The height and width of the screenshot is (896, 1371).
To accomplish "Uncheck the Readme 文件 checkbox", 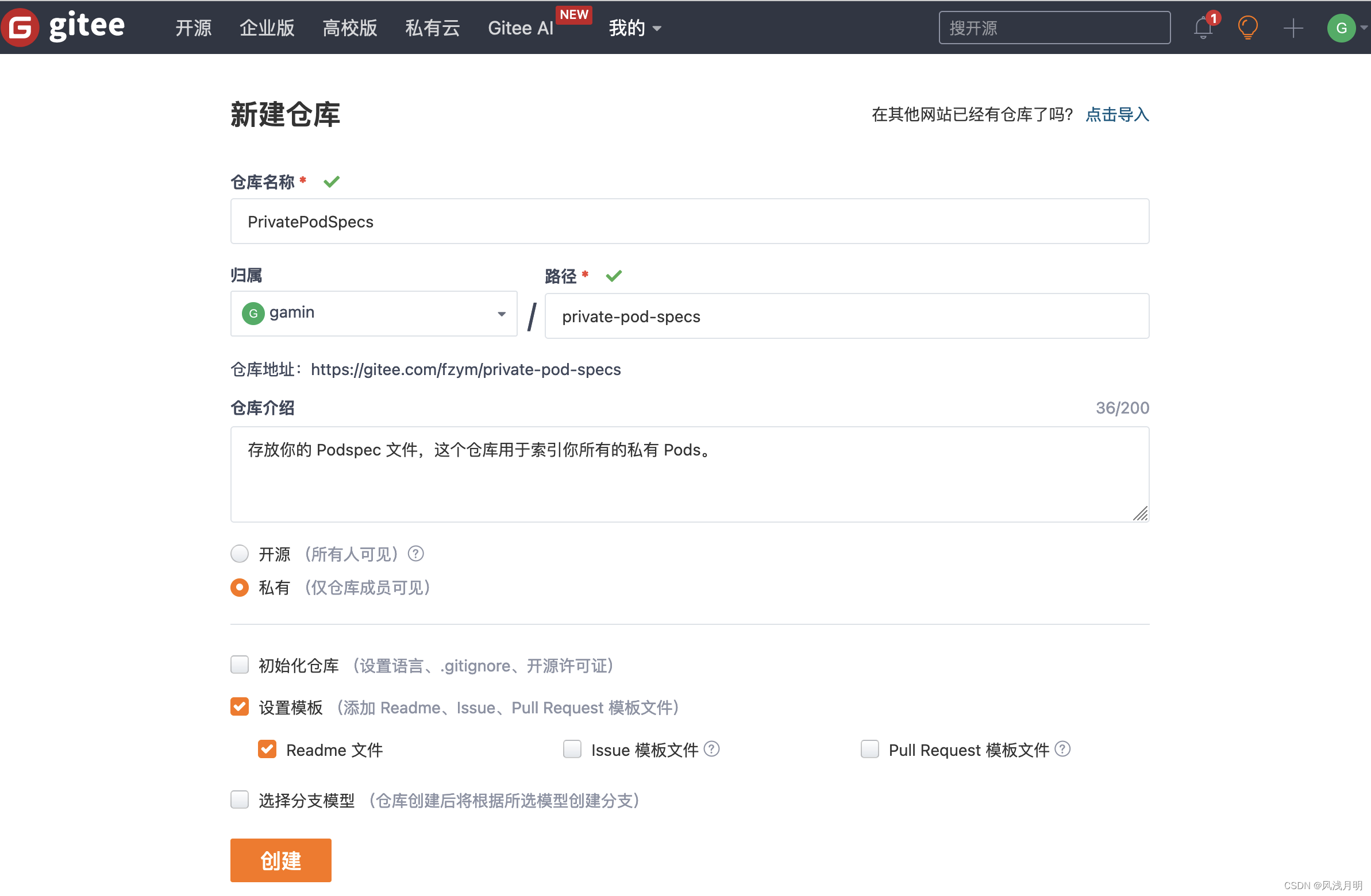I will pos(267,750).
